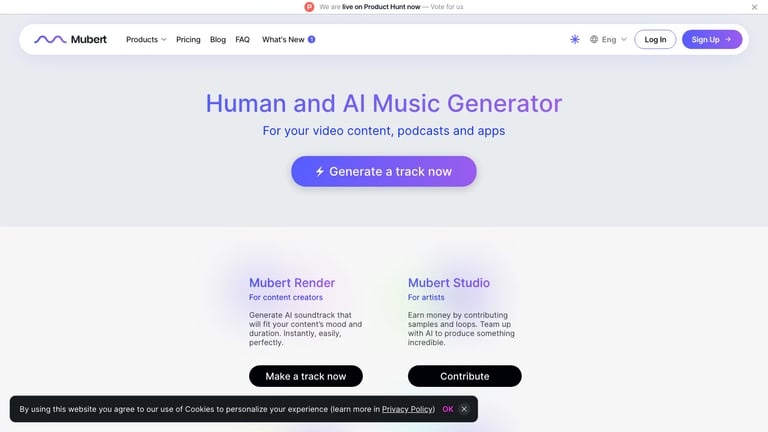Click the Mubert wave logo
Screen dimensions: 768x432
70,39
